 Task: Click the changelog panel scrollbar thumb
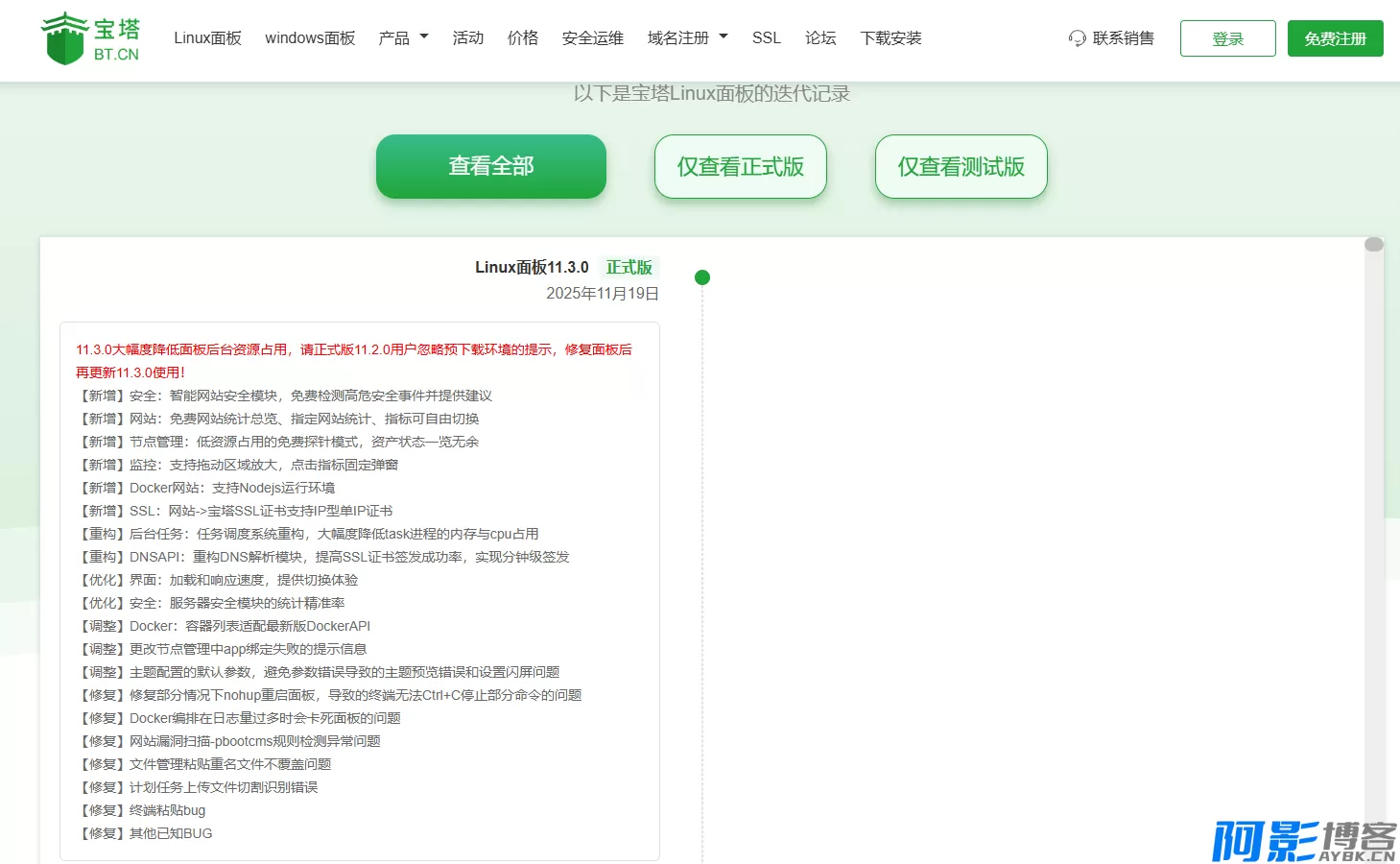1373,245
